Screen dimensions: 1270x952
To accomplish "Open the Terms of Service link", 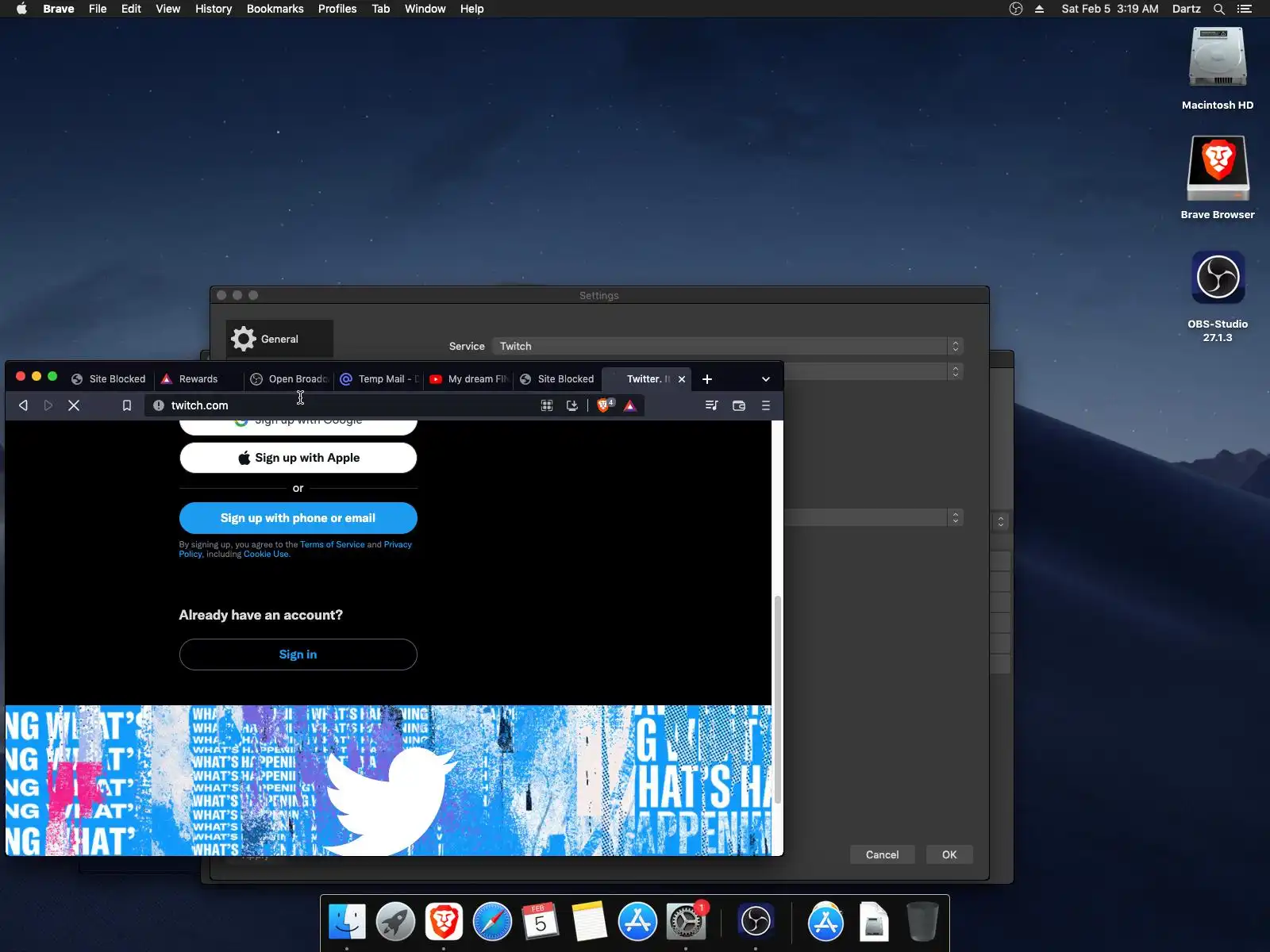I will (333, 544).
